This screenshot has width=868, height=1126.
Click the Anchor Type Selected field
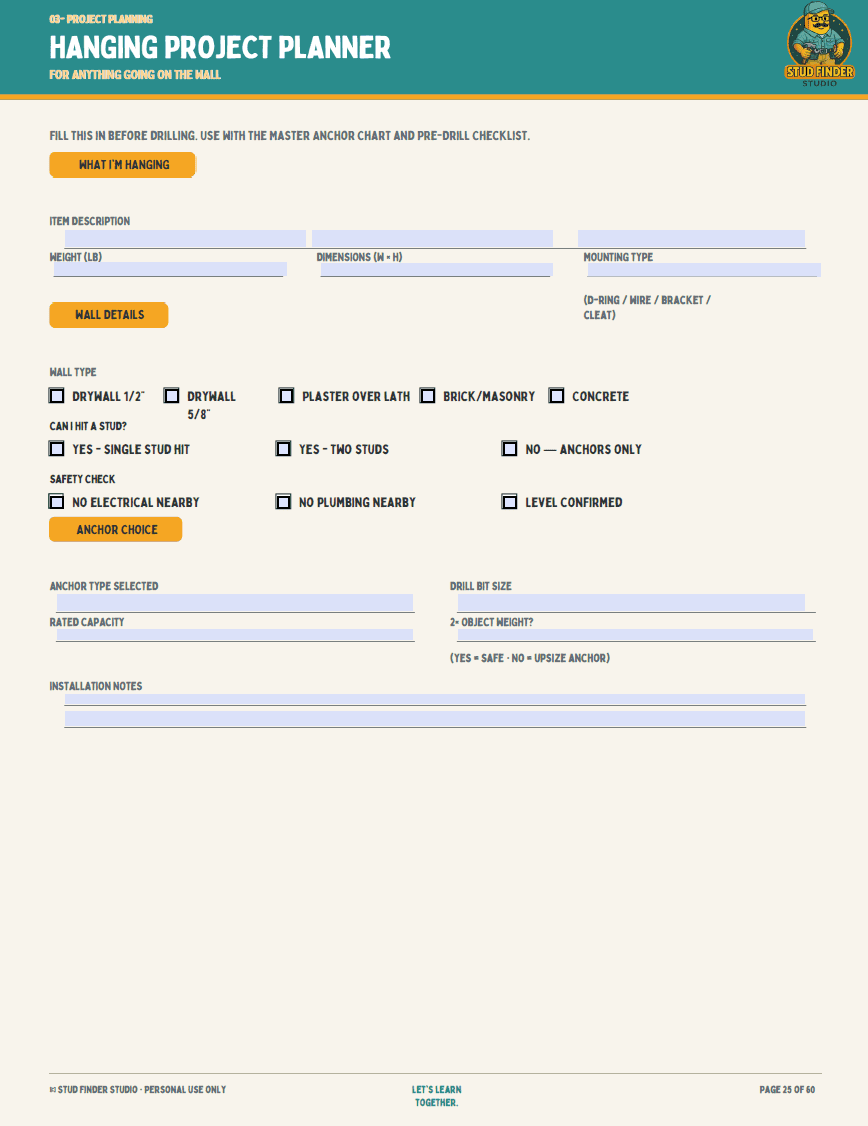(235, 602)
